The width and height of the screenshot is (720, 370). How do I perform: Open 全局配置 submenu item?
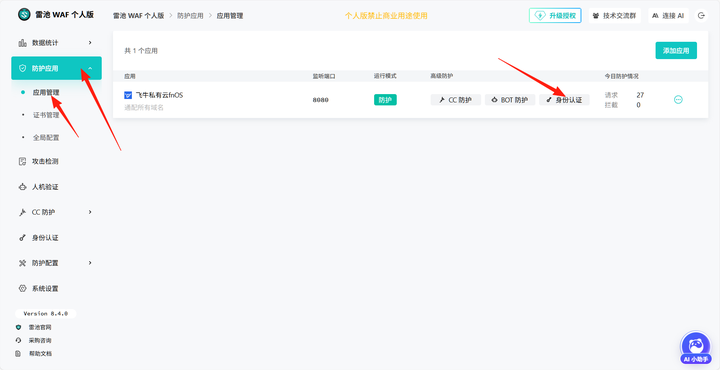[46, 137]
